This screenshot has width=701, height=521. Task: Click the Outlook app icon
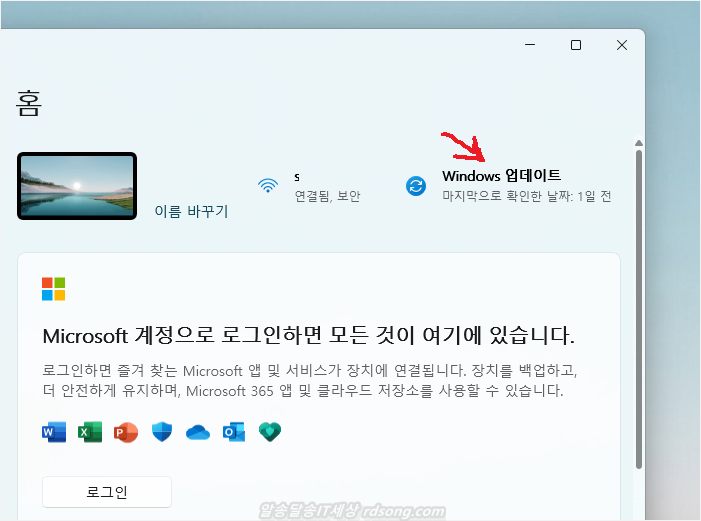pyautogui.click(x=234, y=432)
